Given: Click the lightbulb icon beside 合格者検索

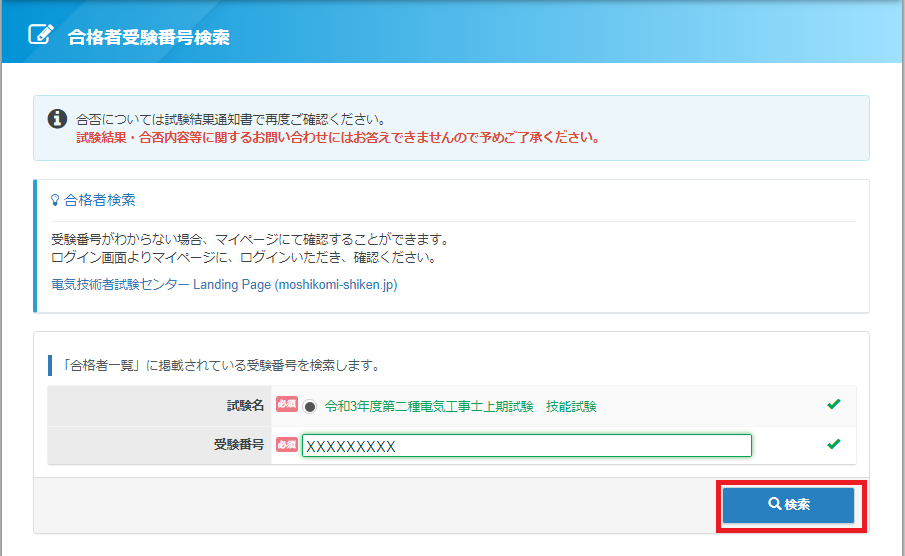Looking at the screenshot, I should 55,200.
